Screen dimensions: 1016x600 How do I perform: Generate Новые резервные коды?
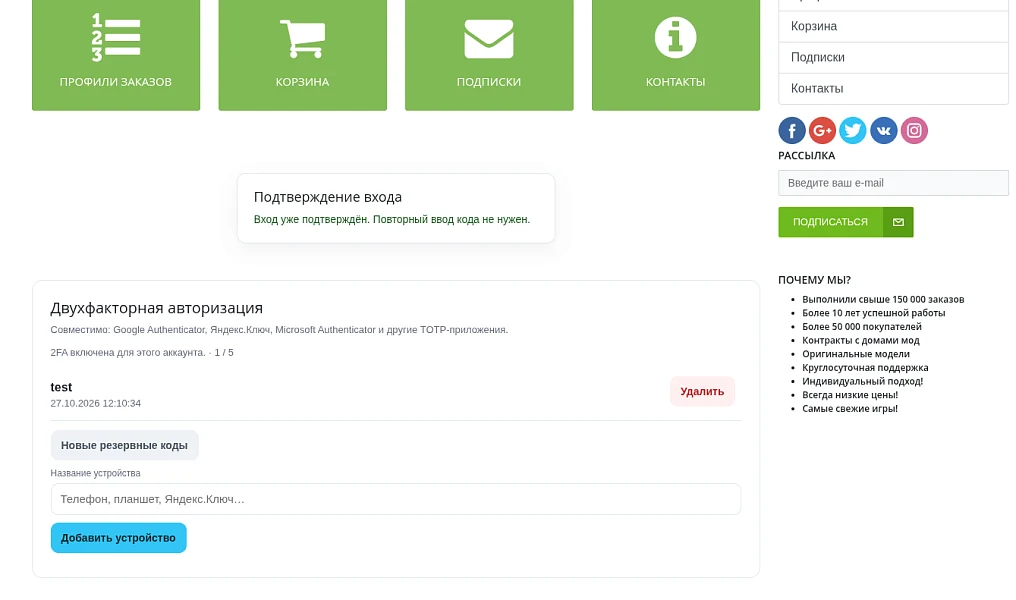click(x=124, y=445)
